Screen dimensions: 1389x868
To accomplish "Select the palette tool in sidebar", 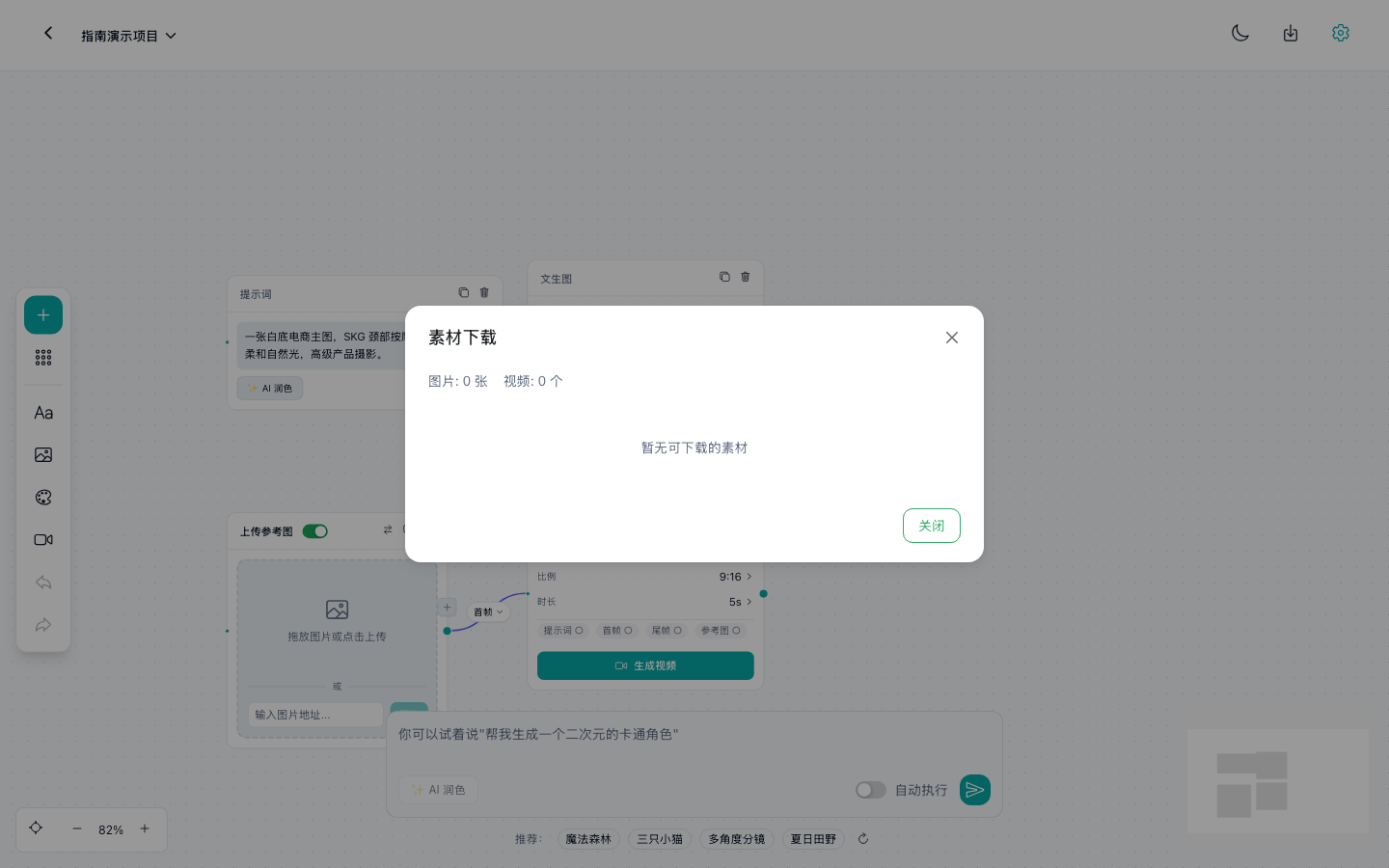I will (x=43, y=498).
